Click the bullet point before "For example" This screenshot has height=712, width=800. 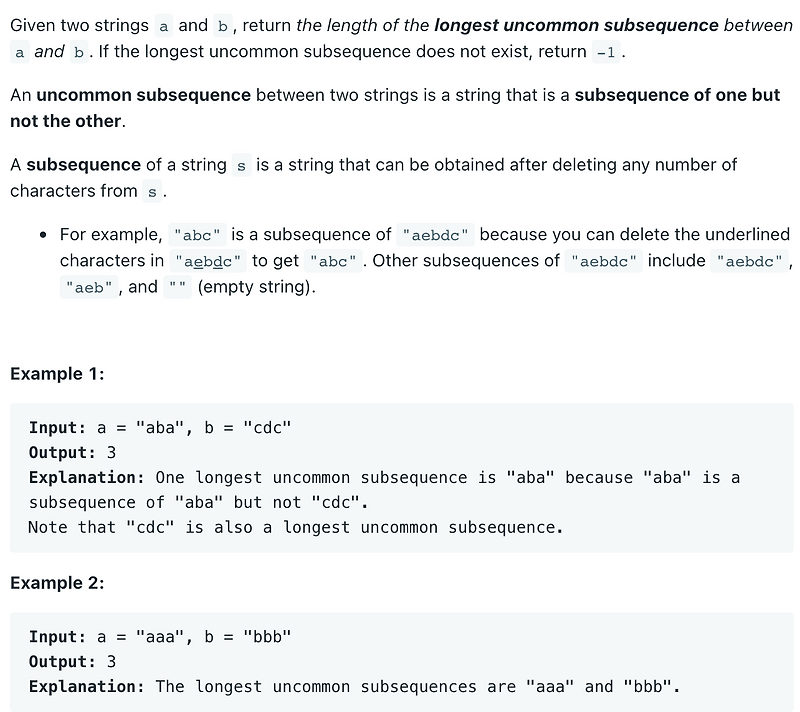(x=43, y=235)
